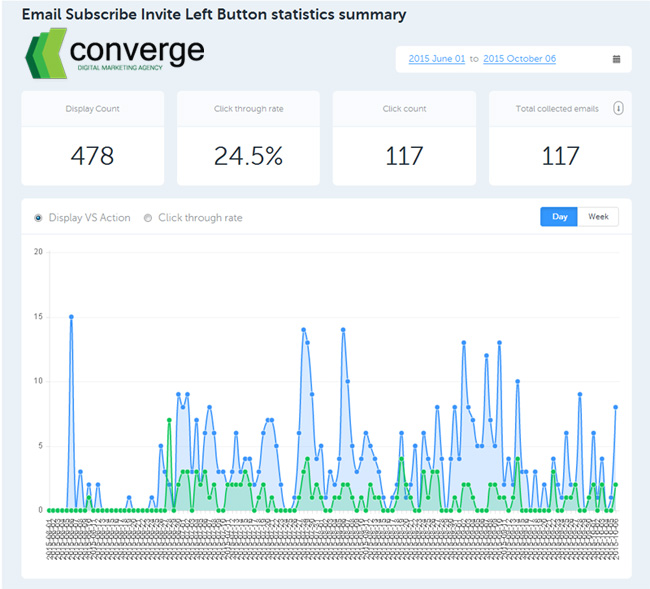The height and width of the screenshot is (589, 650).
Task: Click the Click count card header
Action: click(x=404, y=109)
